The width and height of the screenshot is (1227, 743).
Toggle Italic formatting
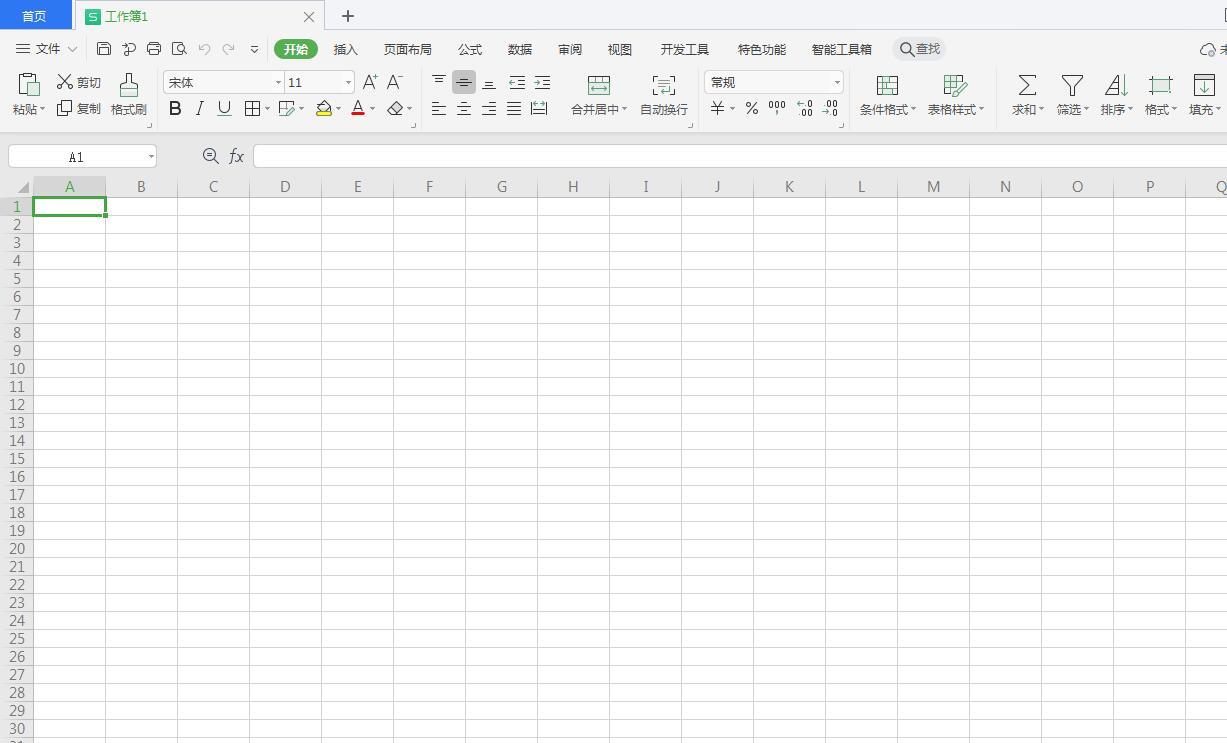199,108
